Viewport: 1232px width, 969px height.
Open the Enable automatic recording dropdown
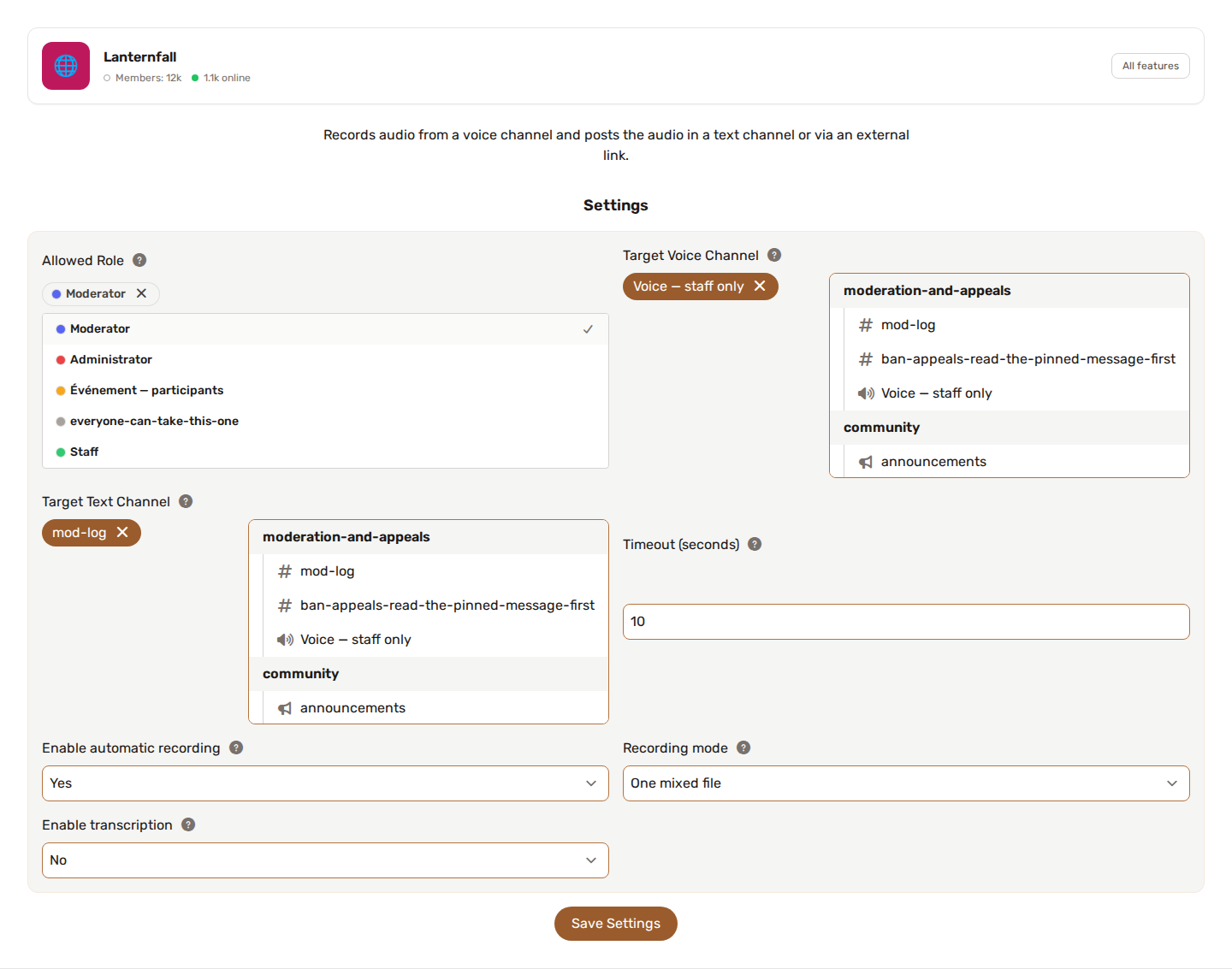[325, 783]
